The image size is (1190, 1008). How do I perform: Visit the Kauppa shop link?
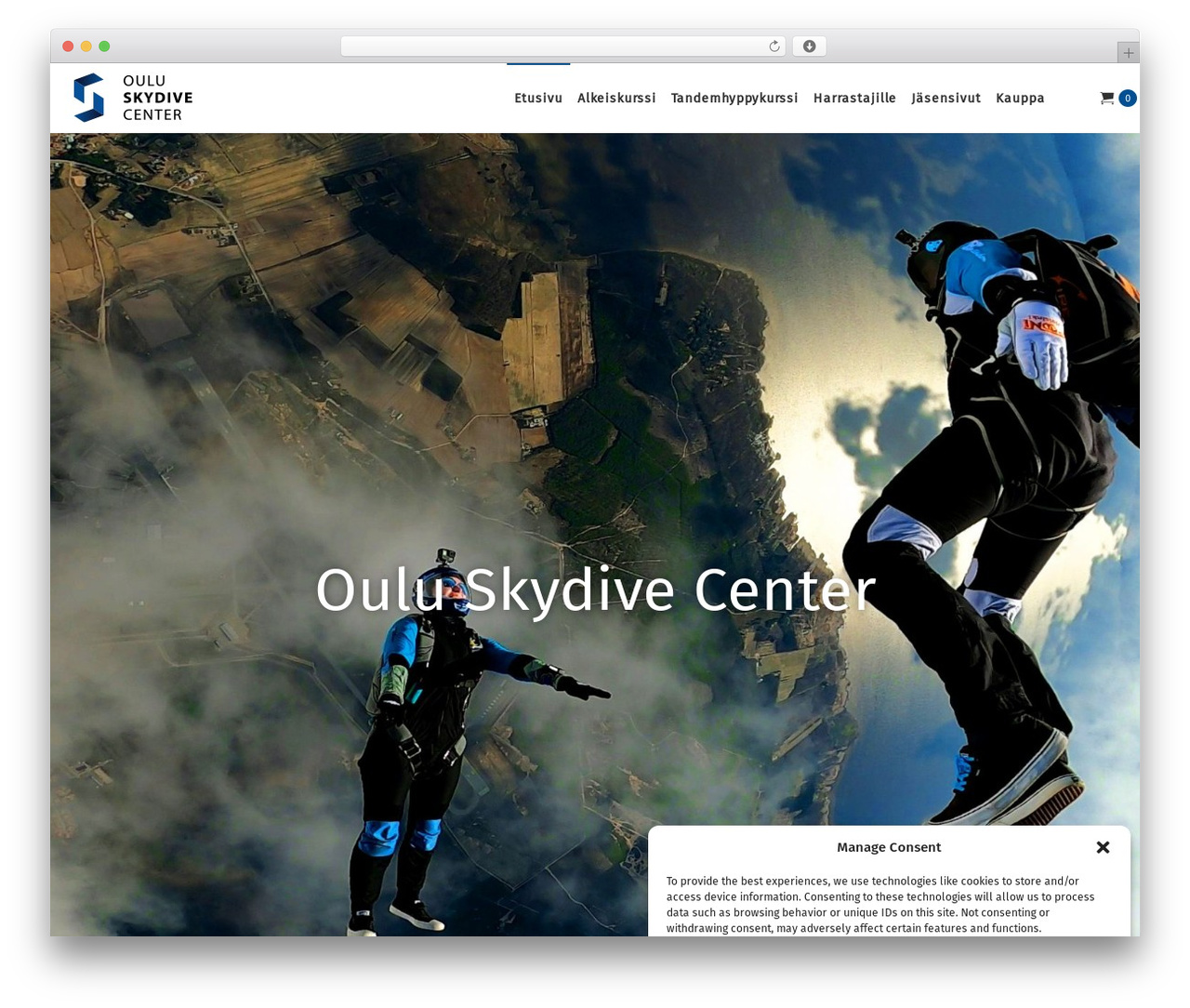click(x=1020, y=98)
